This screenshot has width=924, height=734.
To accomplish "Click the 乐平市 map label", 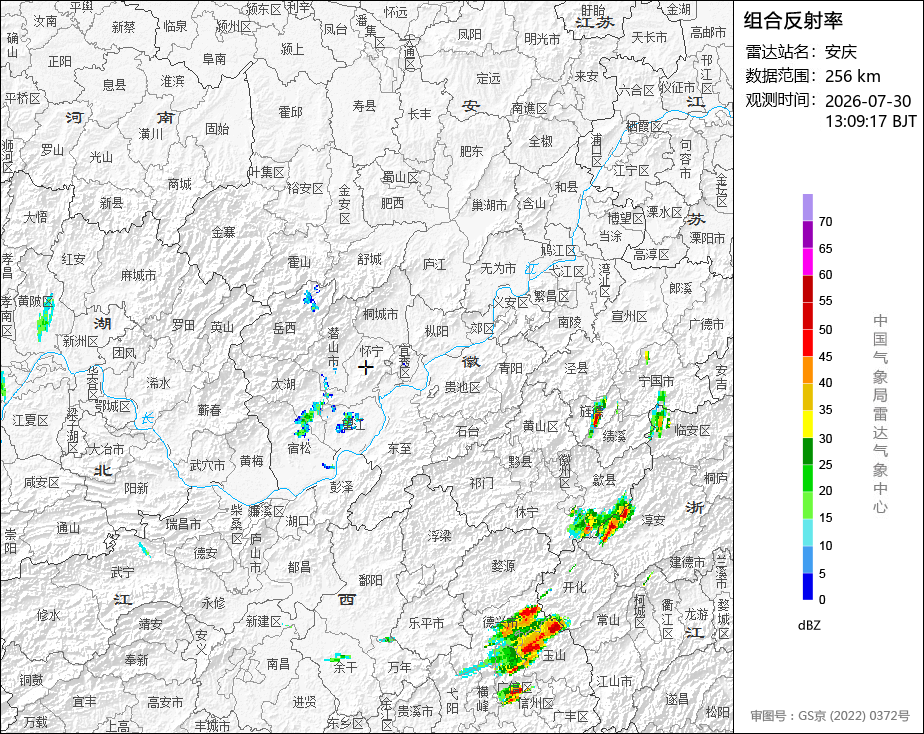I will 426,623.
